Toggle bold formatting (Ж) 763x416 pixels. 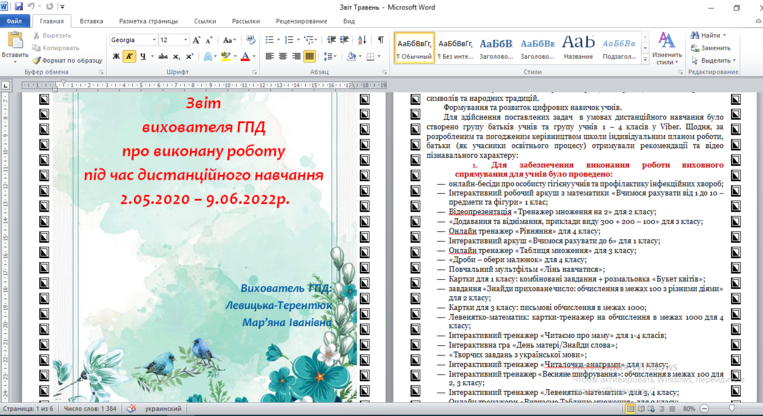pos(116,56)
